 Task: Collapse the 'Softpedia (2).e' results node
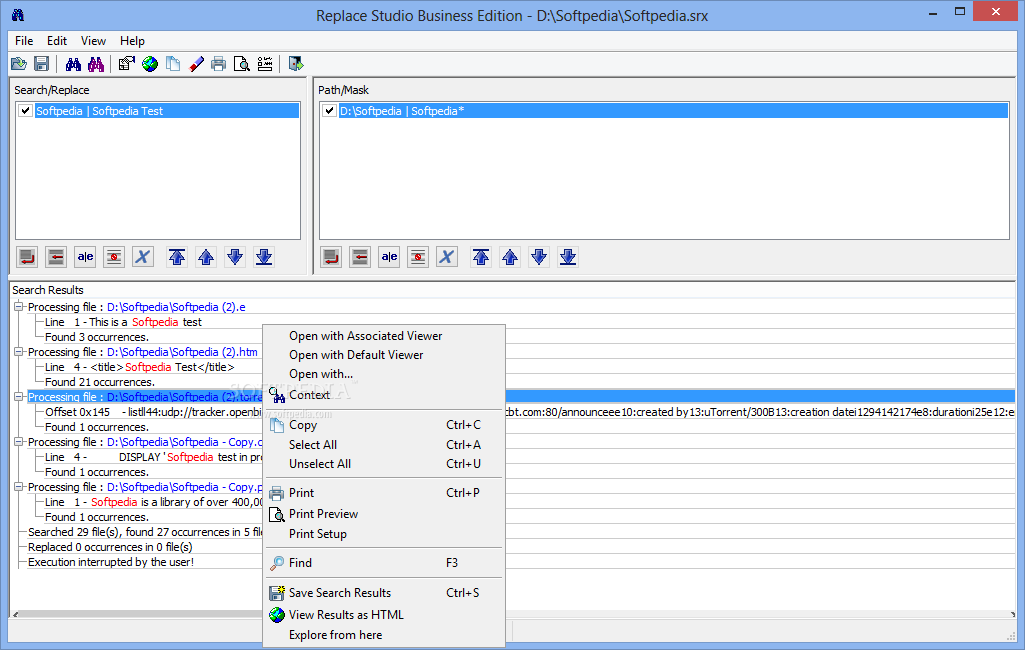[x=18, y=307]
